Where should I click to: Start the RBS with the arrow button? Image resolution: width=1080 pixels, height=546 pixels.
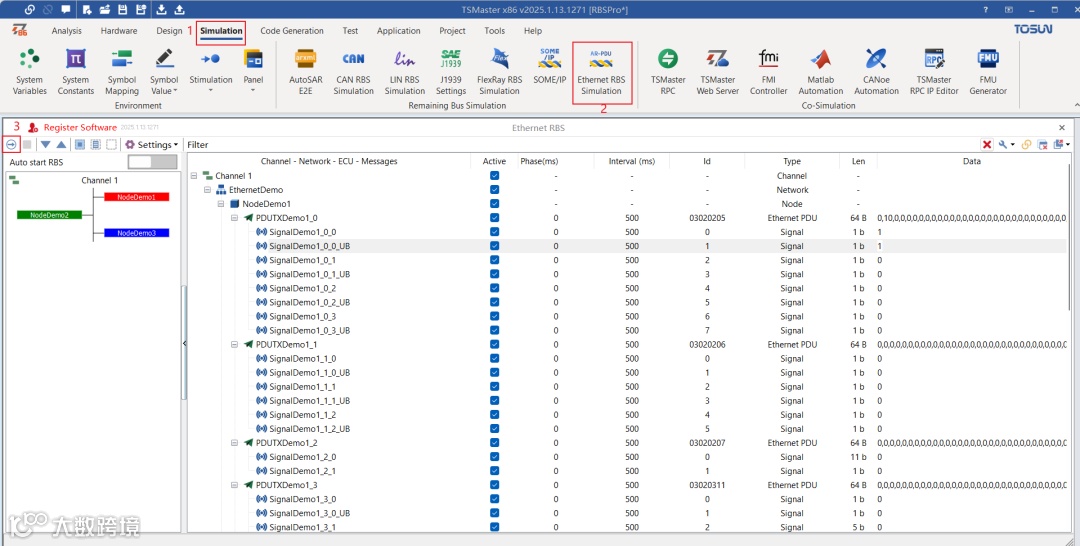[11, 145]
